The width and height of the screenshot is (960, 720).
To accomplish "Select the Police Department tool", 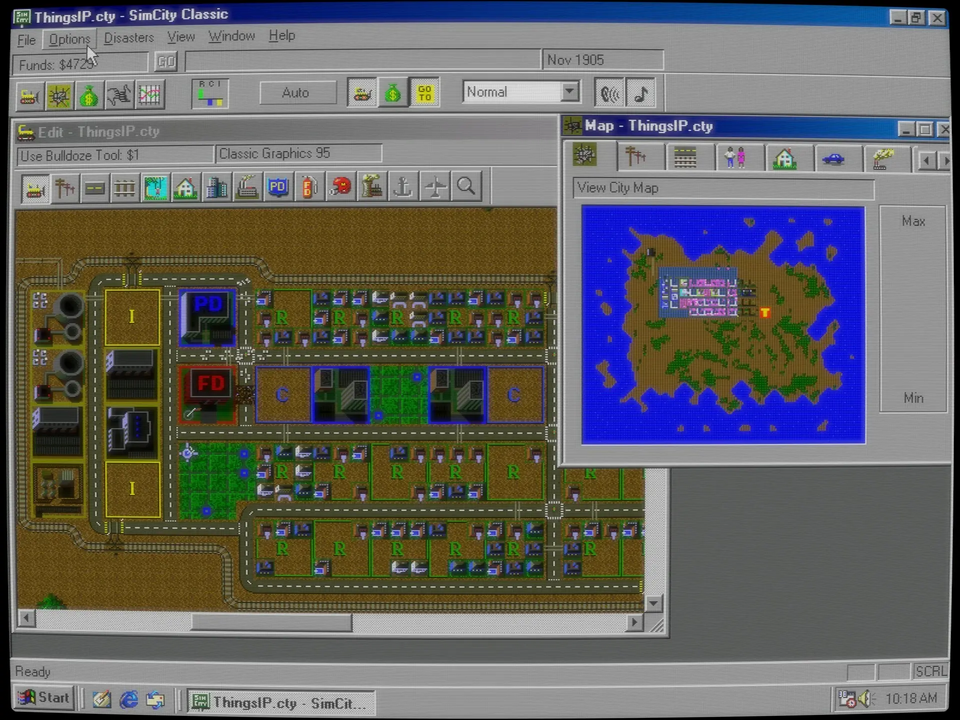I will (278, 187).
